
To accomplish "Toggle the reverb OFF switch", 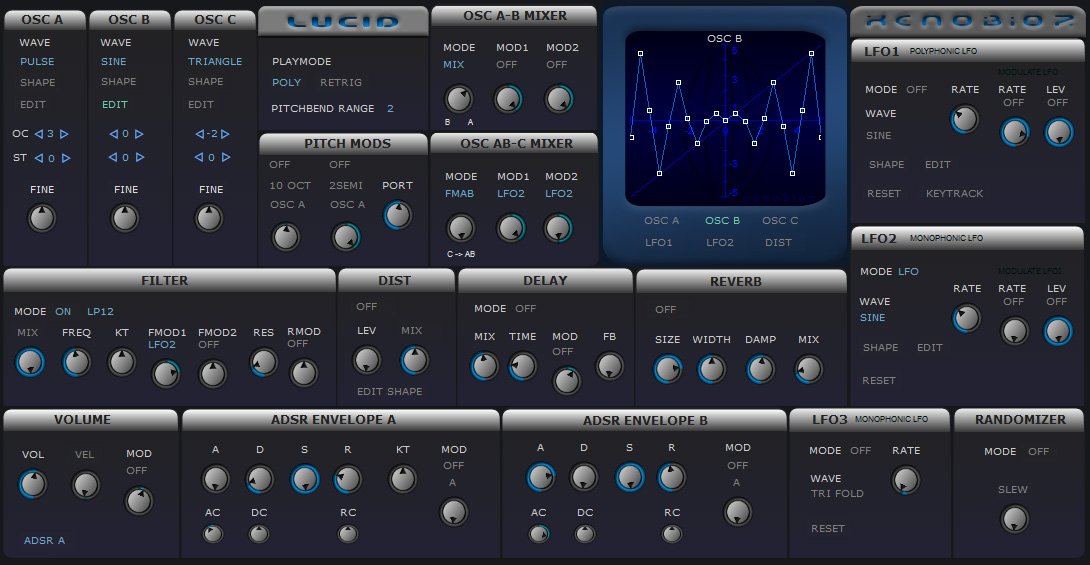I will [665, 309].
